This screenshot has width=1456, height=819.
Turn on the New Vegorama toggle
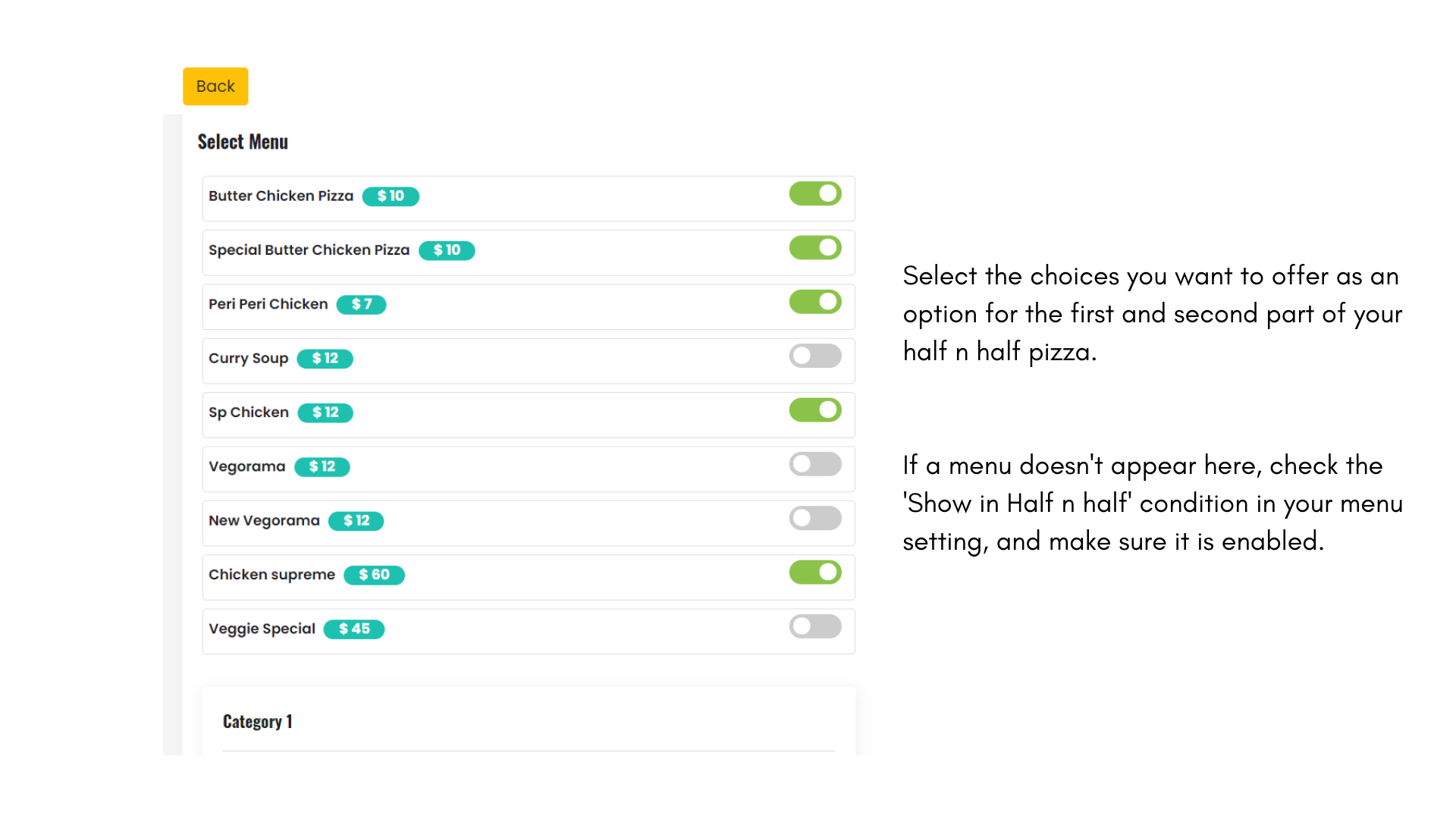[x=815, y=519]
